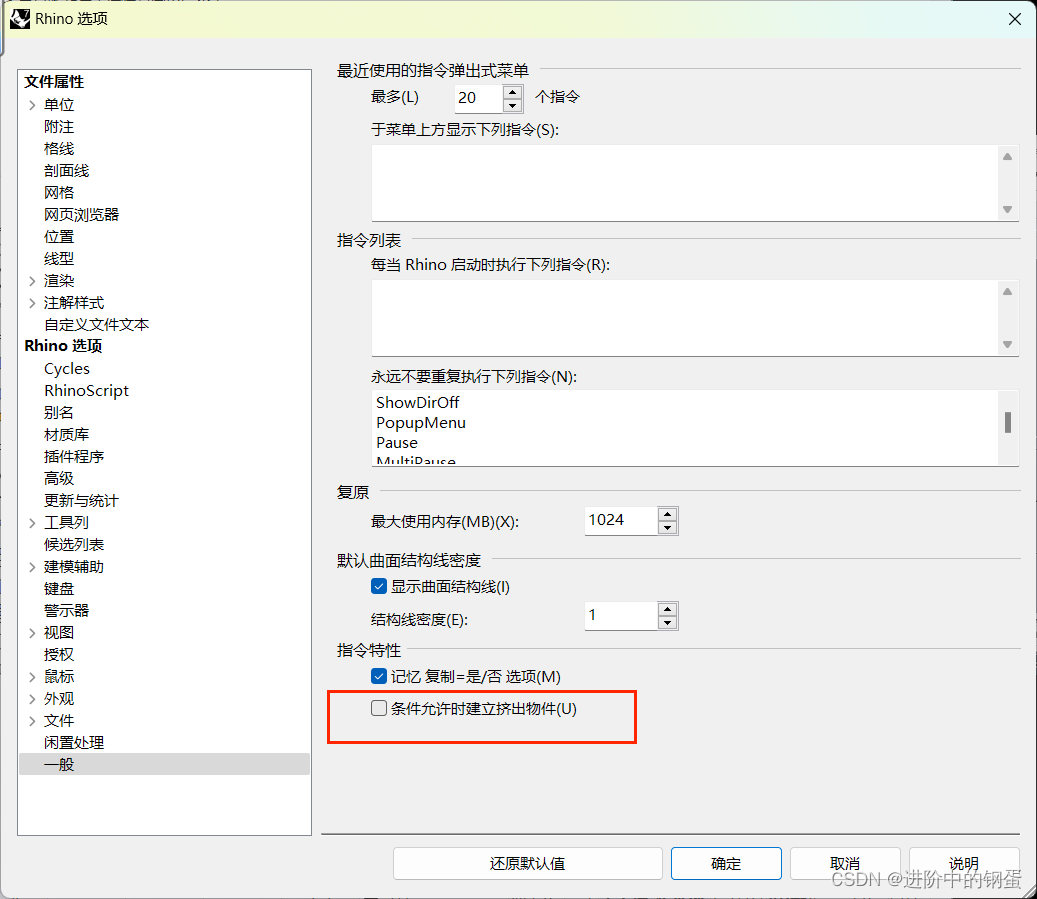The height and width of the screenshot is (899, 1037).
Task: Click the Rhino logo in title bar
Action: 20,19
